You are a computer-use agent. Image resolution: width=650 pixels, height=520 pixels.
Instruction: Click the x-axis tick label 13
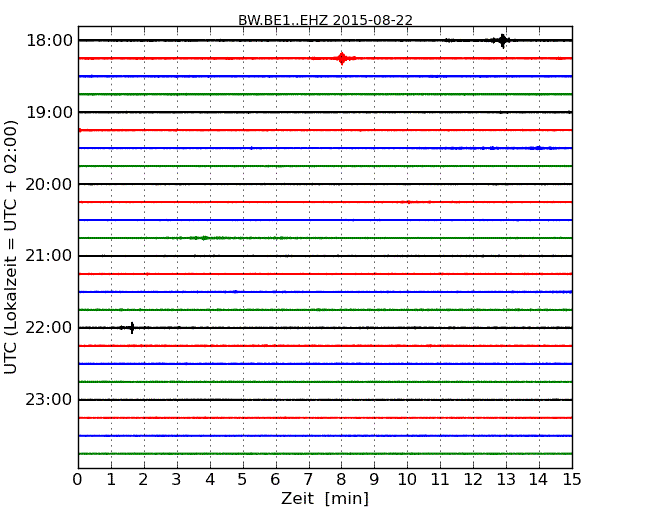(506, 480)
